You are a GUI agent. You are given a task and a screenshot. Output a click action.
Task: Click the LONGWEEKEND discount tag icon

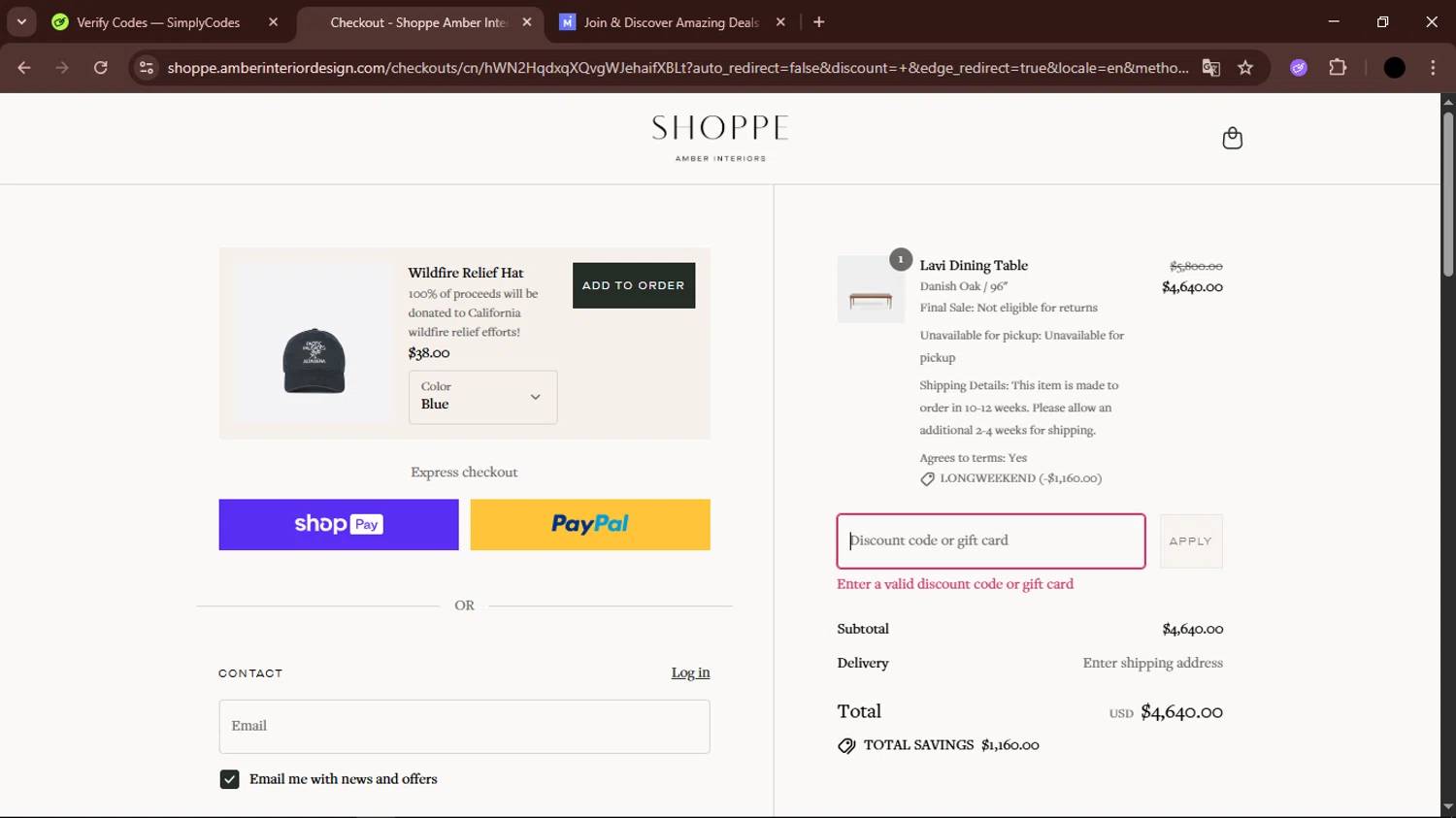pyautogui.click(x=927, y=478)
